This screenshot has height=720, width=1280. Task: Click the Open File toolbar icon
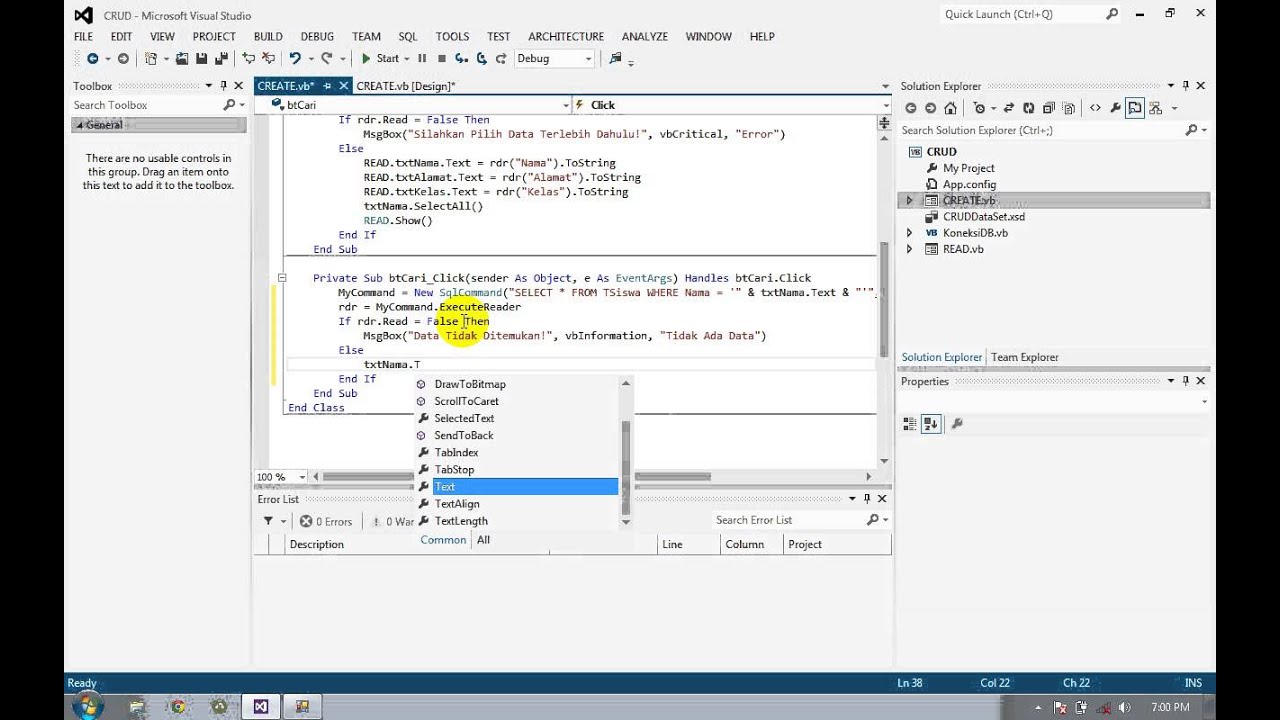pyautogui.click(x=182, y=58)
